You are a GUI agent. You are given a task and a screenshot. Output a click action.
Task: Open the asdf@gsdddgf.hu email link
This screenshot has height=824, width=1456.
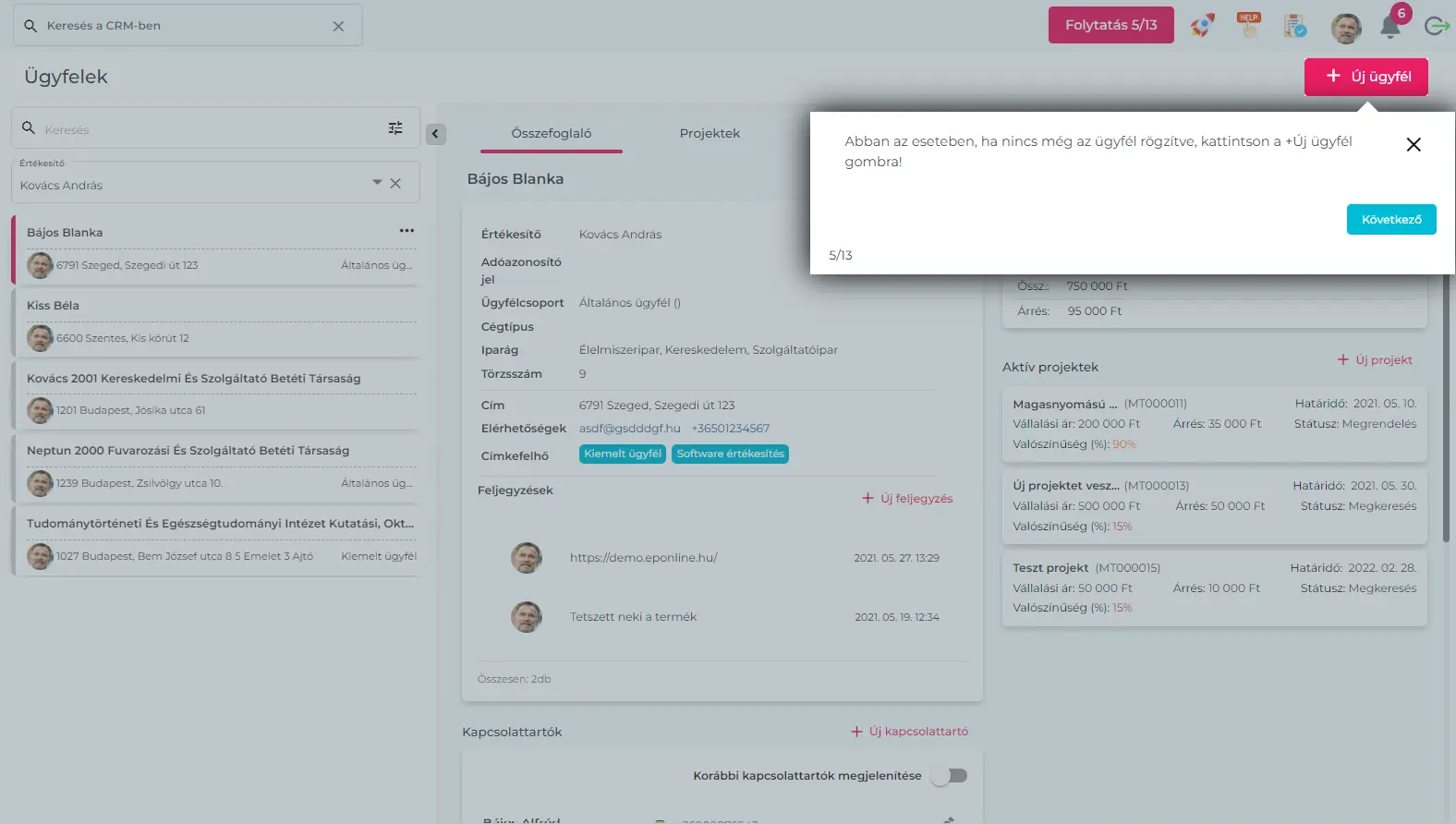click(629, 429)
